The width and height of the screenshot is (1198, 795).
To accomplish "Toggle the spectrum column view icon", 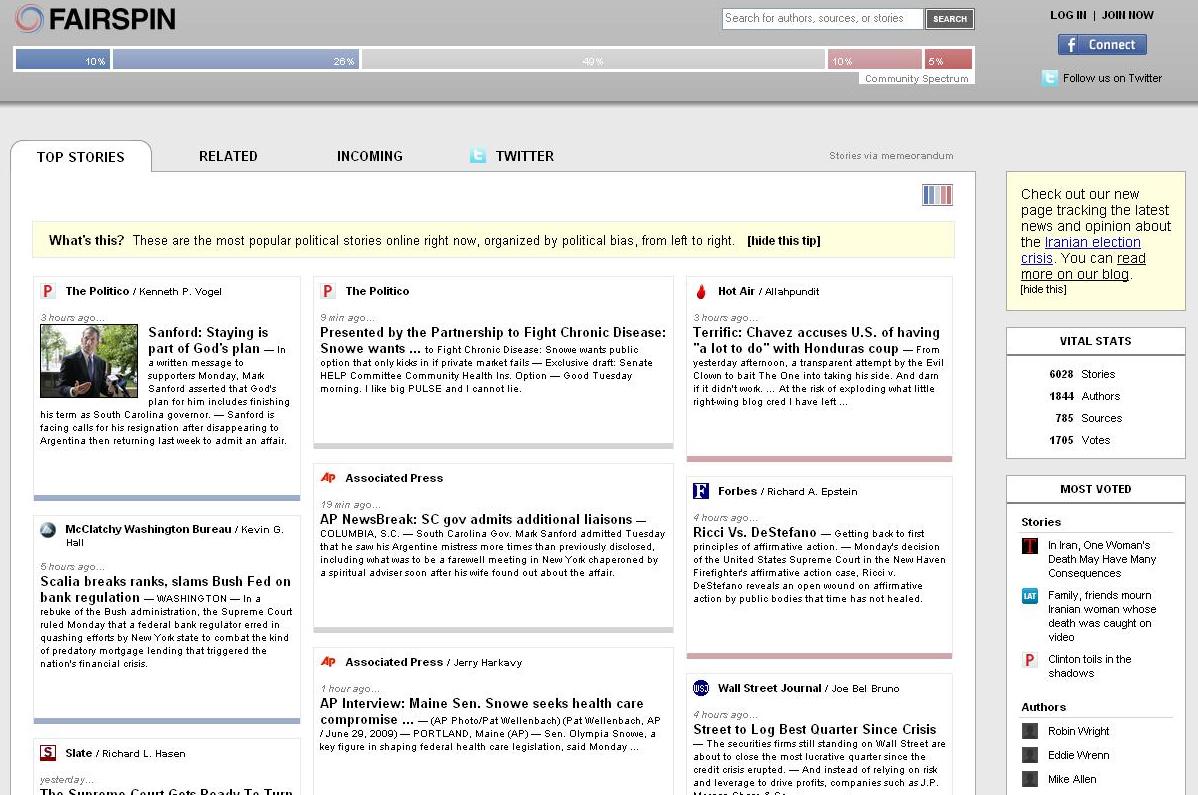I will 937,195.
